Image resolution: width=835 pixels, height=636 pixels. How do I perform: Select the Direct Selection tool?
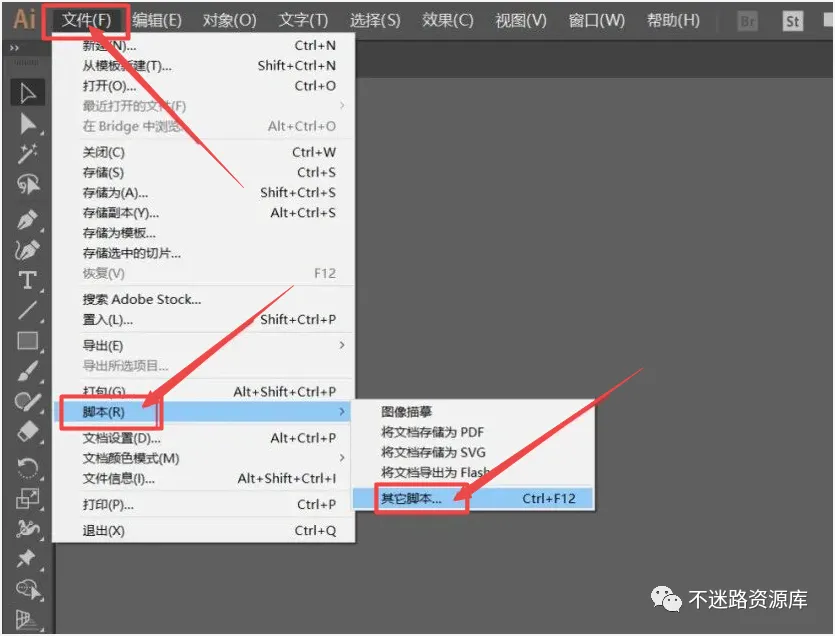pos(27,124)
